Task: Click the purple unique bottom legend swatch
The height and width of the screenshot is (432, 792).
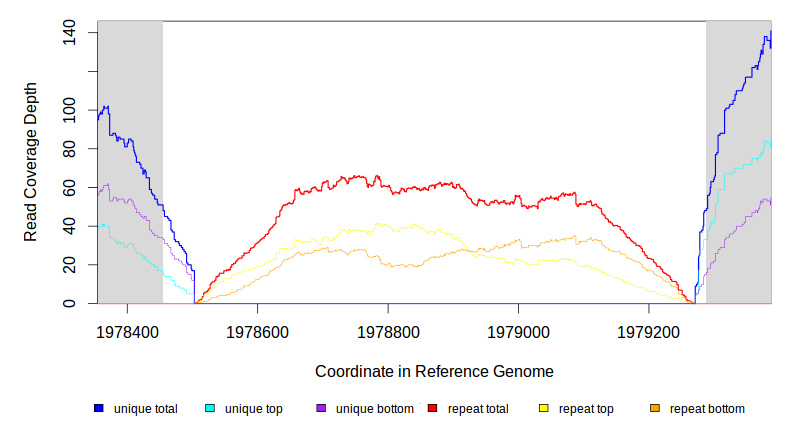Action: coord(321,409)
